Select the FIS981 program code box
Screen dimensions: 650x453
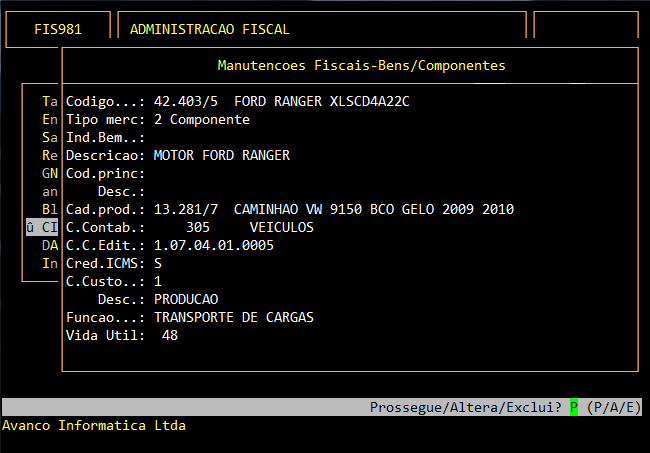(58, 30)
